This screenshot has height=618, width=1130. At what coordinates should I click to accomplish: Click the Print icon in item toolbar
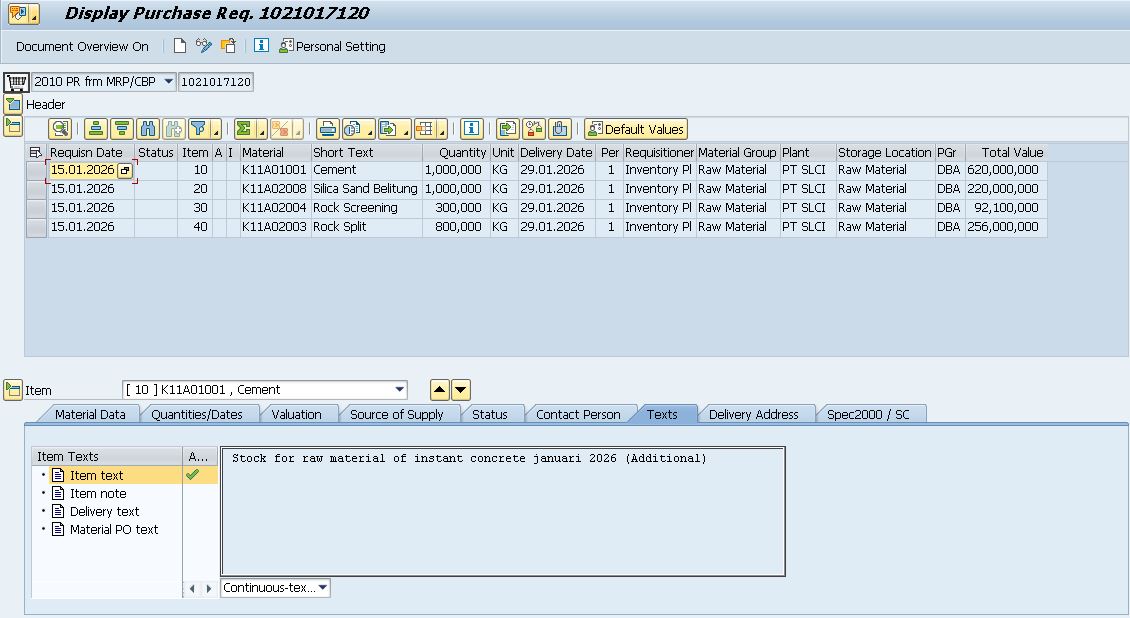(327, 129)
